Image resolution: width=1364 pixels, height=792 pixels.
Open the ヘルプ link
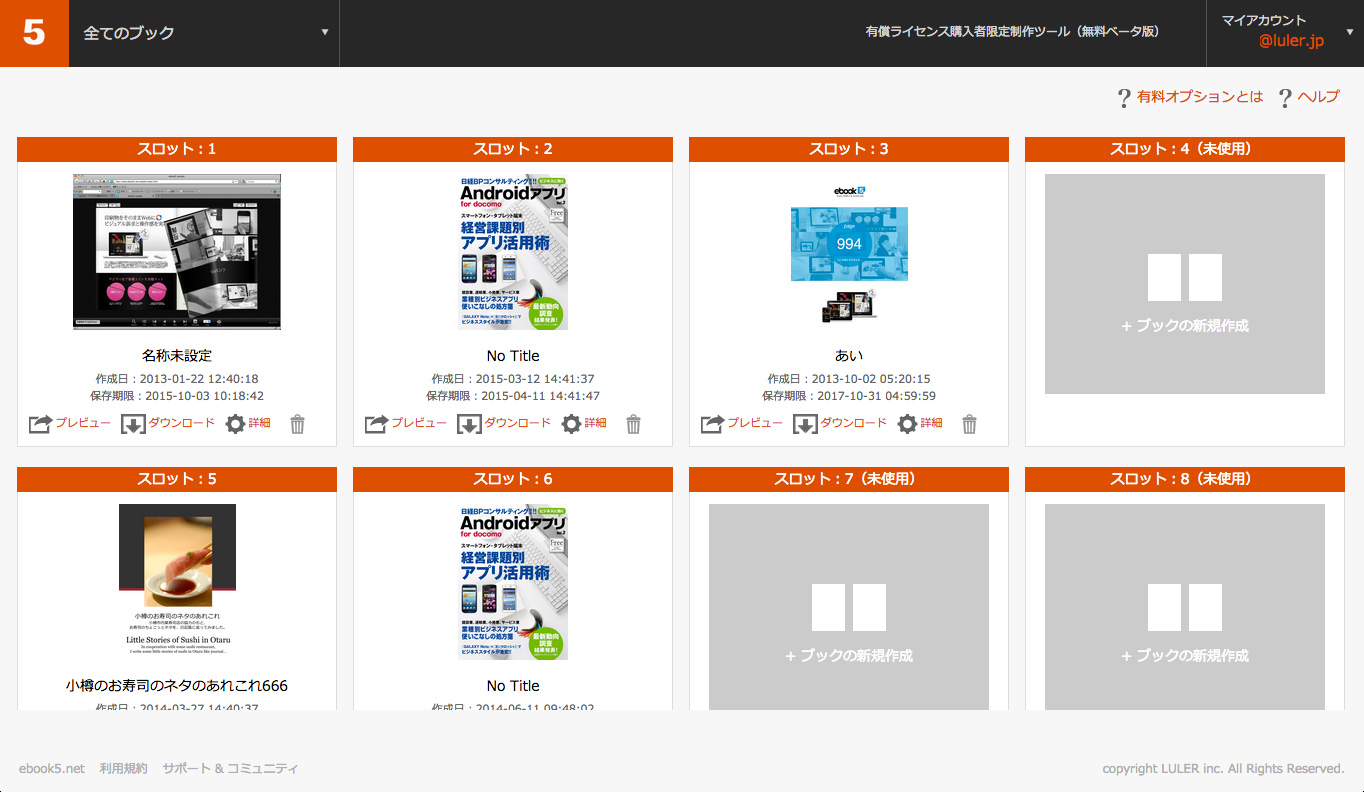(1318, 97)
